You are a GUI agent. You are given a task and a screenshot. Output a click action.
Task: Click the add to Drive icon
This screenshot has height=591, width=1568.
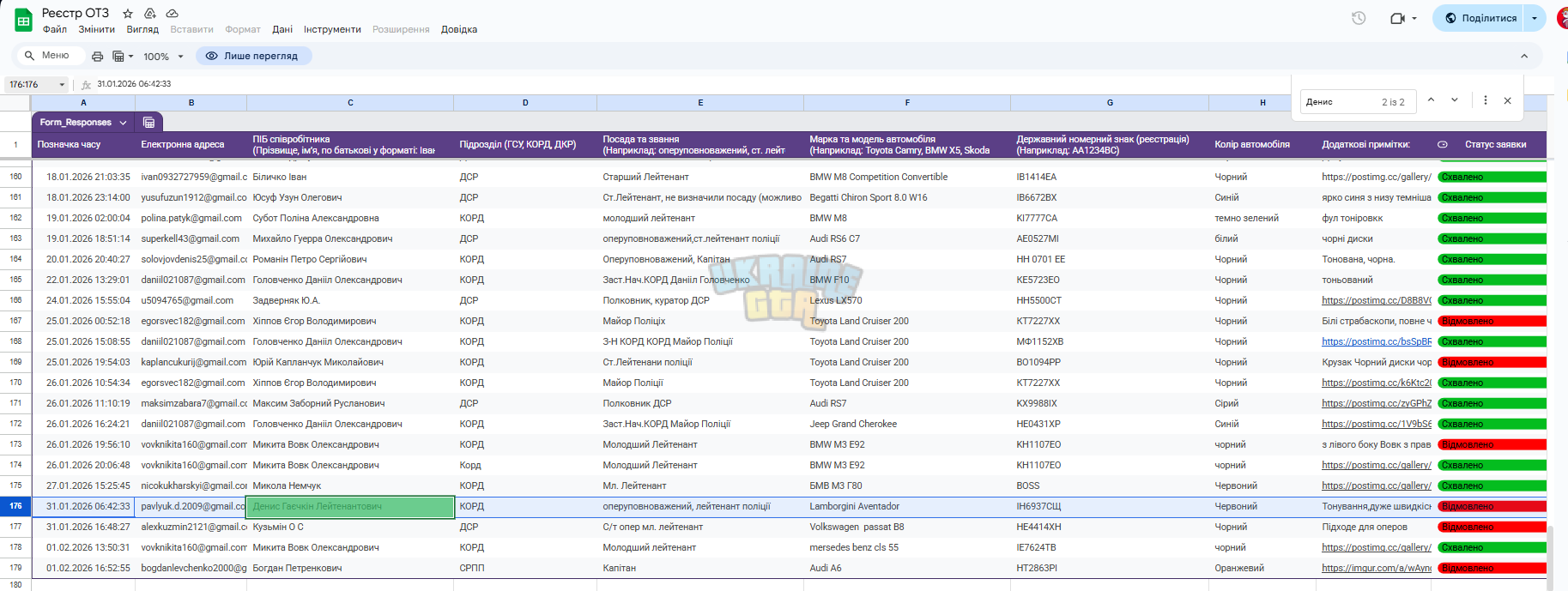(149, 14)
